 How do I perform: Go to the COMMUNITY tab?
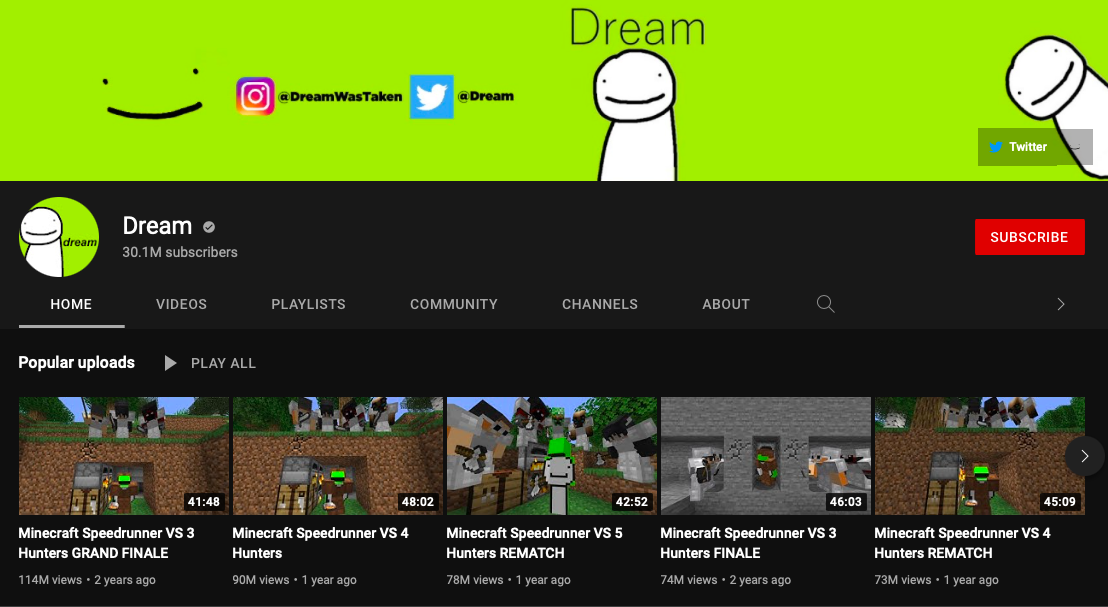[x=454, y=304]
